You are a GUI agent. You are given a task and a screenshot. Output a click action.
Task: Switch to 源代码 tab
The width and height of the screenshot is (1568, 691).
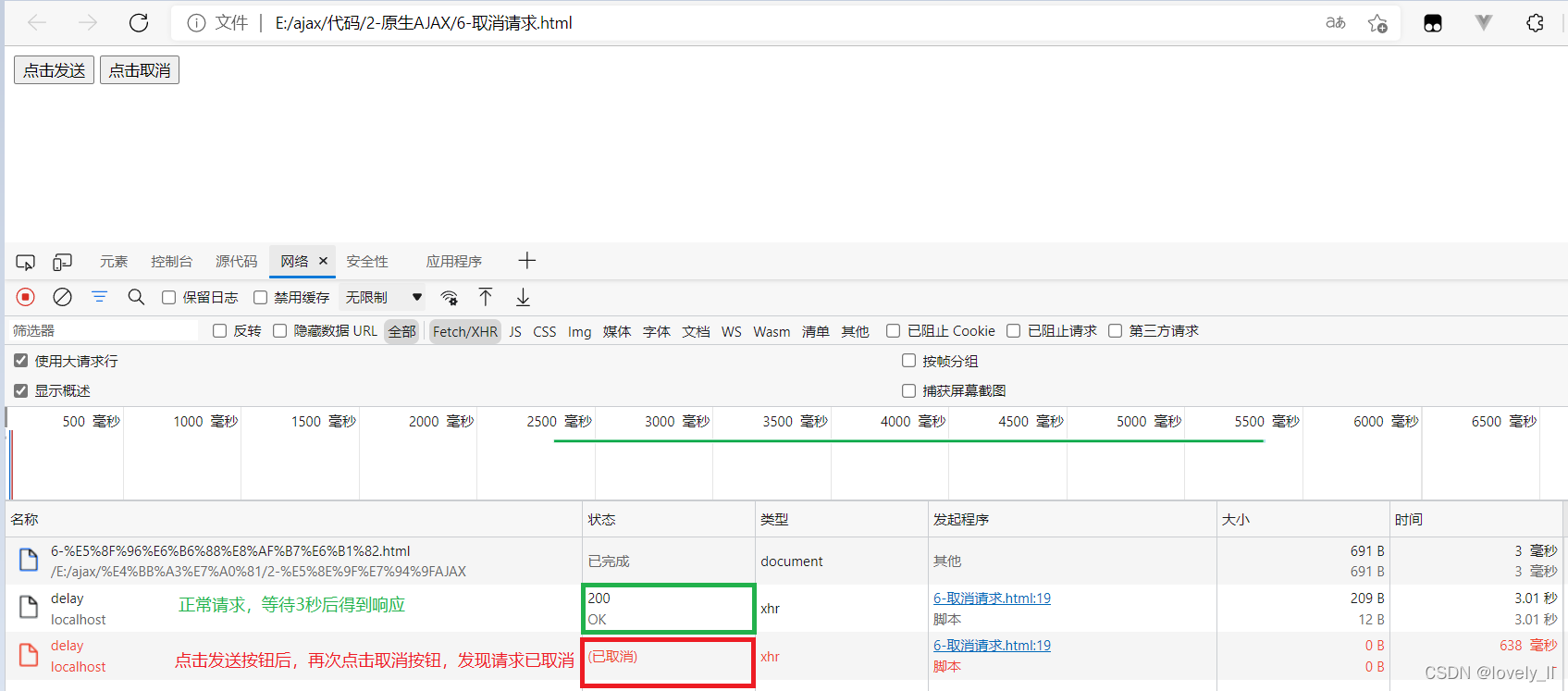pos(237,262)
